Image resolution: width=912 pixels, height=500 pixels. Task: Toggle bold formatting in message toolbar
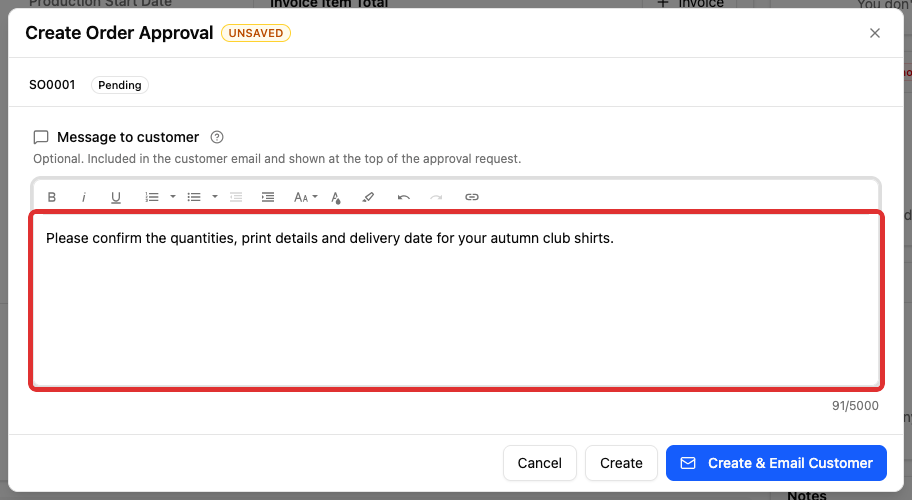pyautogui.click(x=52, y=197)
